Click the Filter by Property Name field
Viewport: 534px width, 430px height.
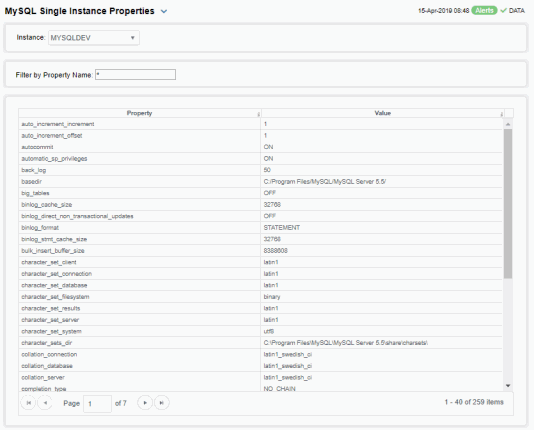click(135, 75)
